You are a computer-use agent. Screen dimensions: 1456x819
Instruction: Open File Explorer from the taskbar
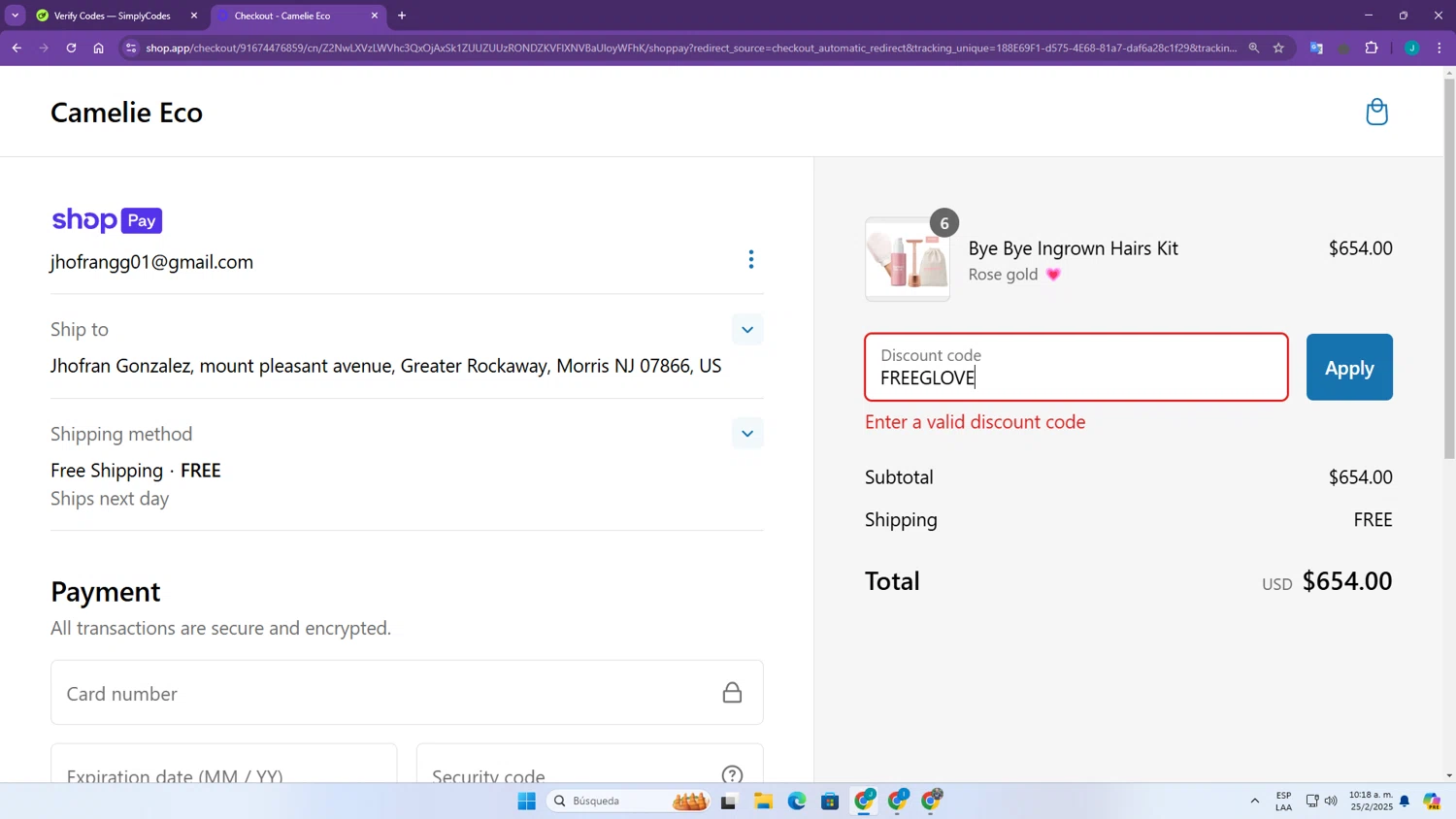(x=763, y=801)
